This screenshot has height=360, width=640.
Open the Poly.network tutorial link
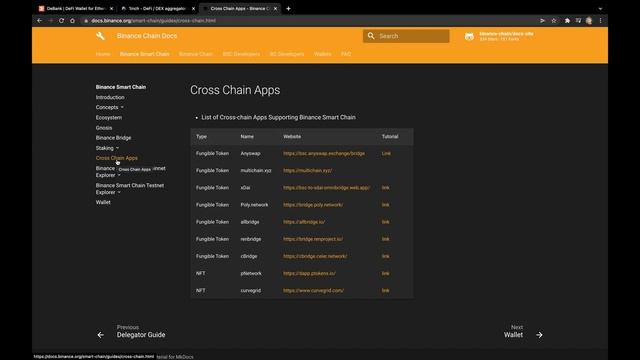point(385,205)
